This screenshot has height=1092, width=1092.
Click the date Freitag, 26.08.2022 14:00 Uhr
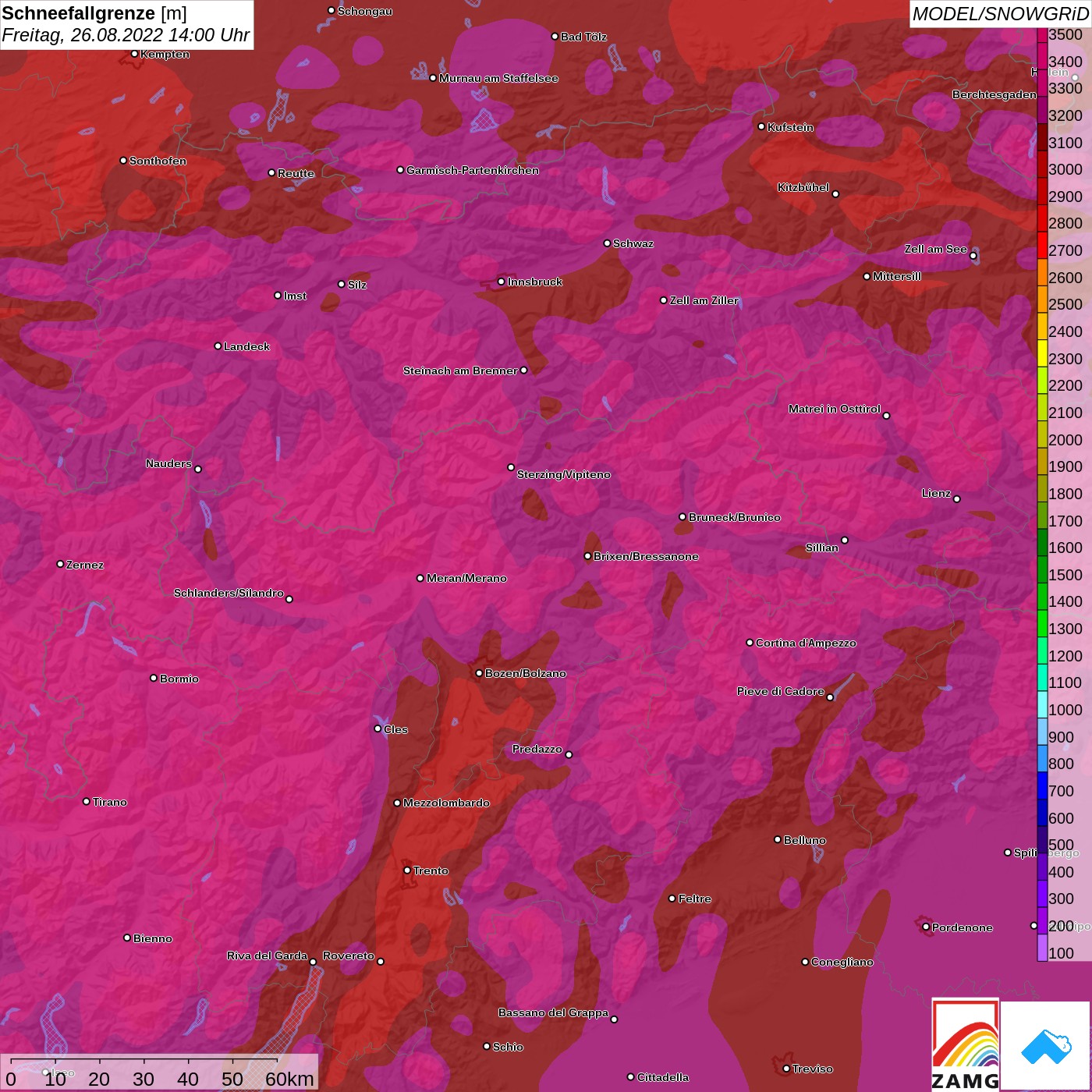pyautogui.click(x=126, y=35)
